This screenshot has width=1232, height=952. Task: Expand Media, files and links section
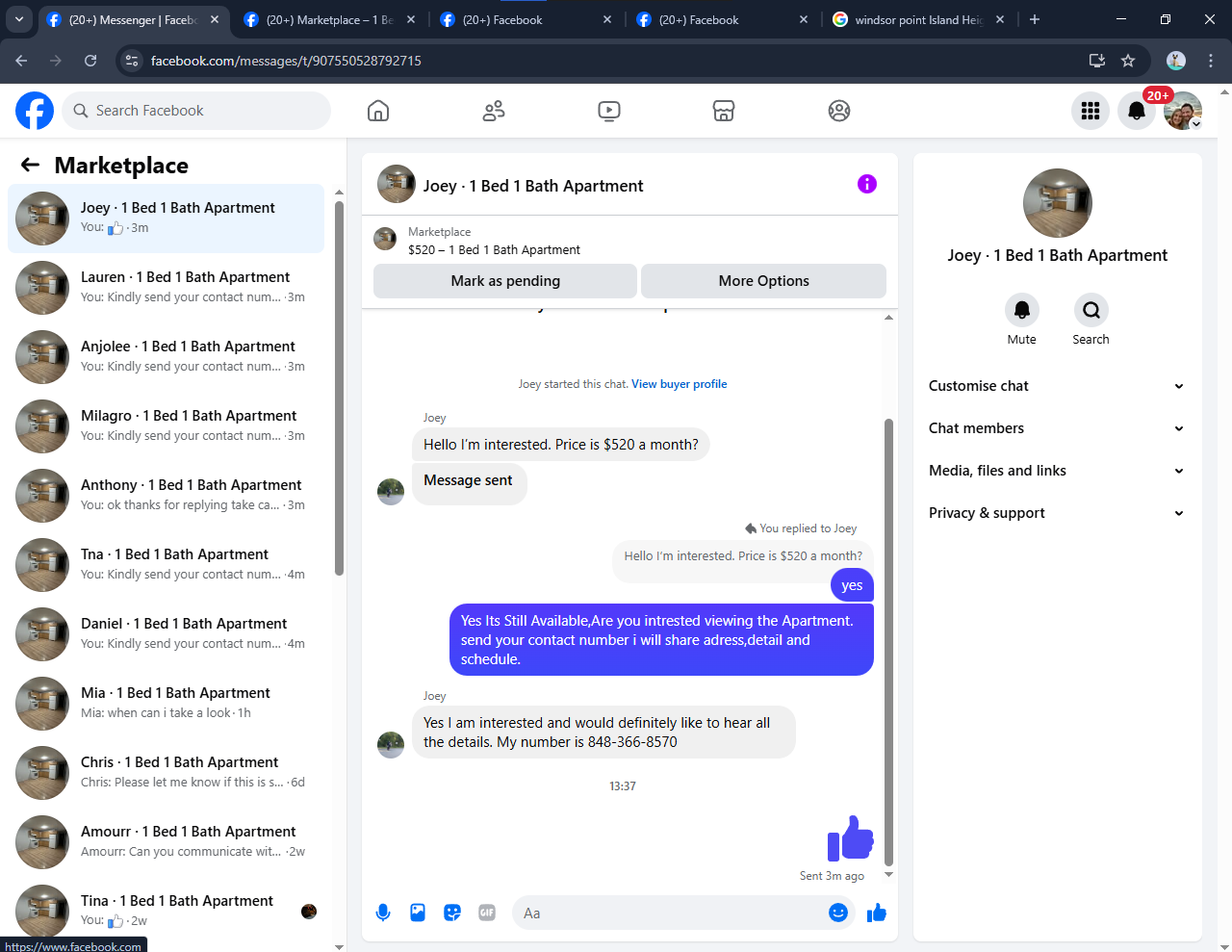click(1057, 471)
